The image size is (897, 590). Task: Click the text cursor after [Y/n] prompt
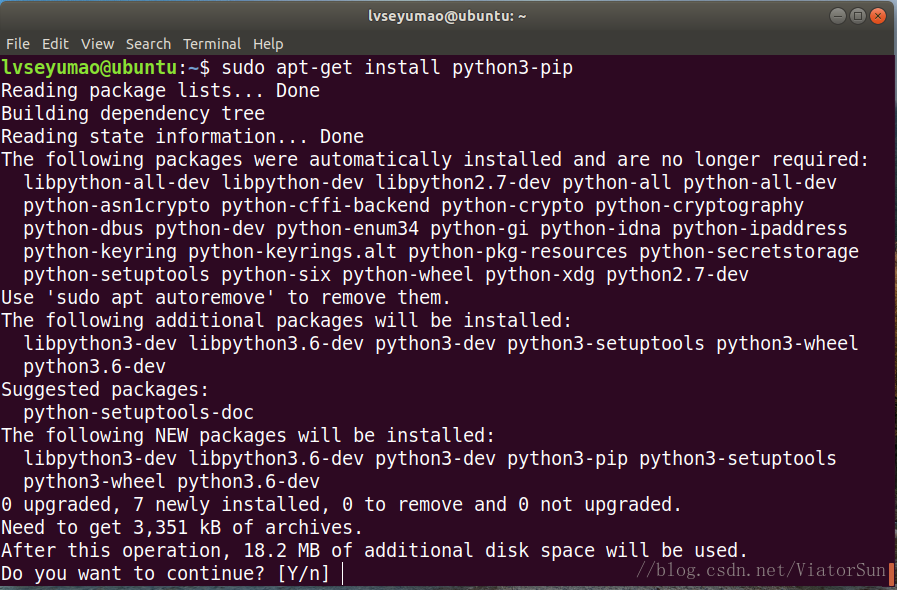343,573
